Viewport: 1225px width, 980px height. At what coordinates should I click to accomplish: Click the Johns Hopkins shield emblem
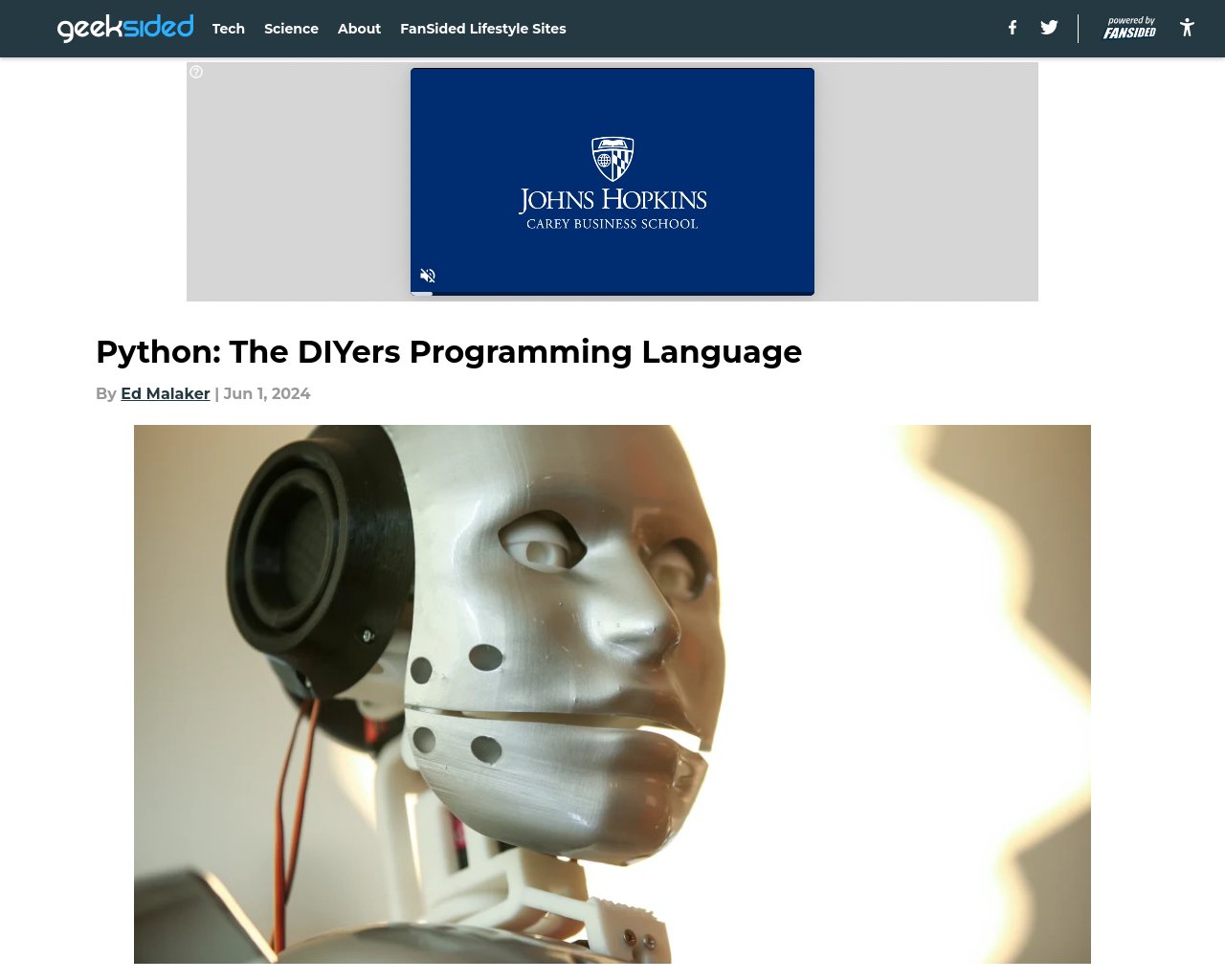tap(612, 158)
